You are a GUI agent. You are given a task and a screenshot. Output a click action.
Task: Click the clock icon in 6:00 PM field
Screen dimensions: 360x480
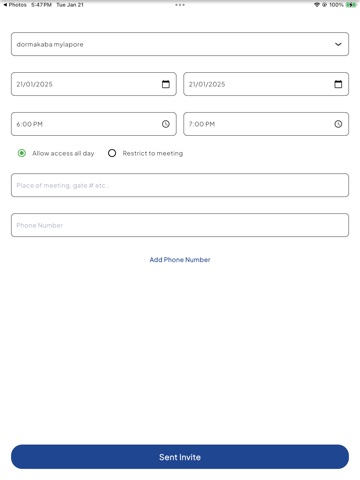pos(166,124)
